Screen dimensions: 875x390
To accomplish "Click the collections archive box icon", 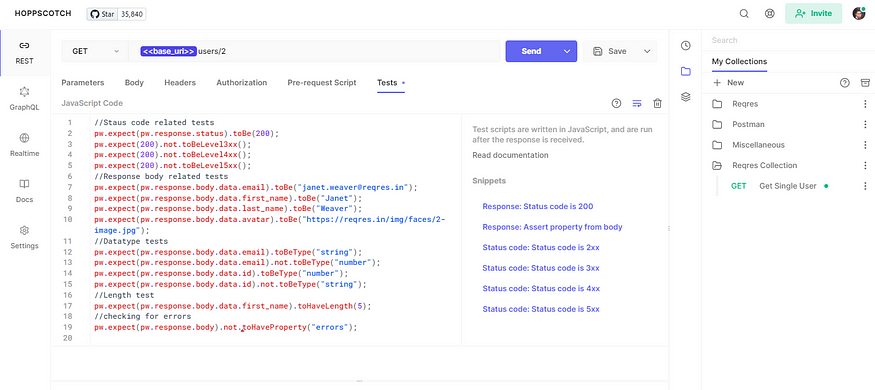I will click(x=865, y=83).
